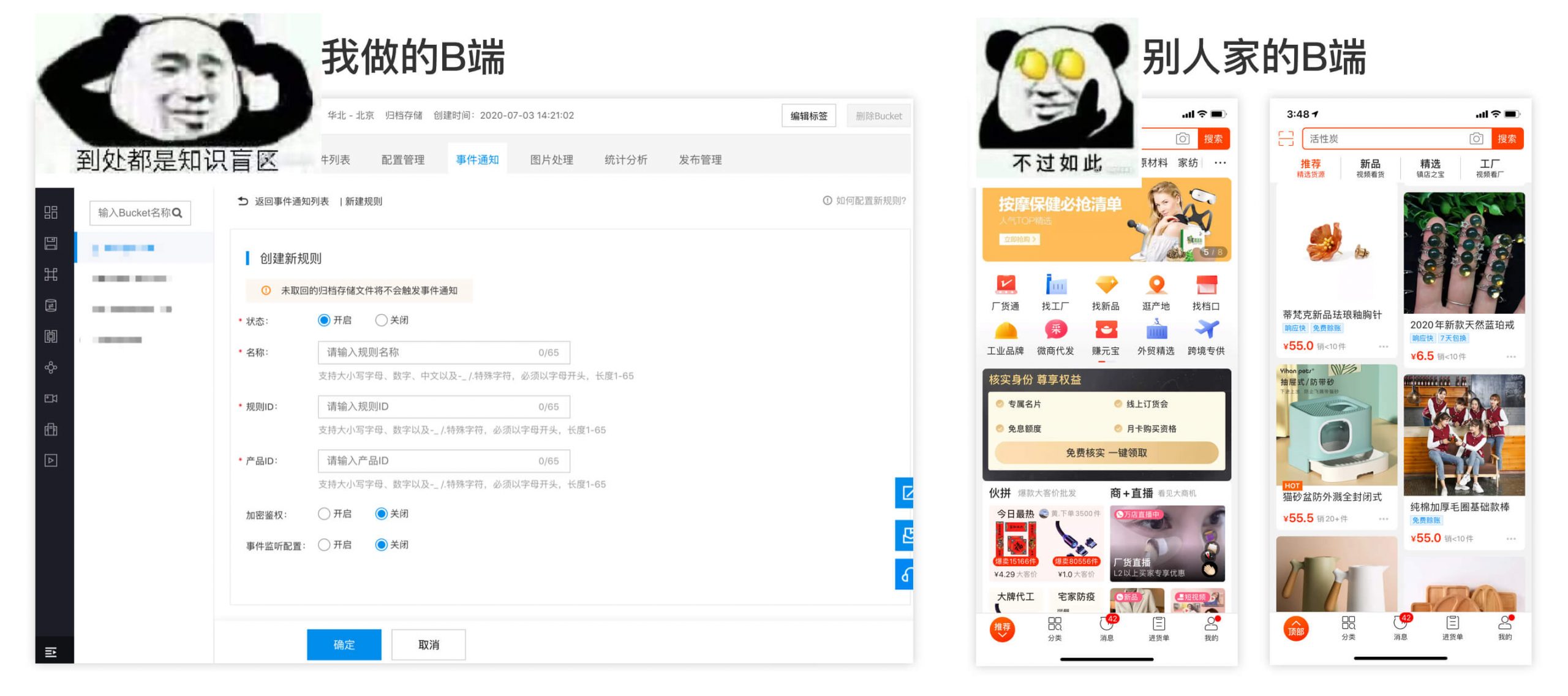The height and width of the screenshot is (696, 1568).
Task: Collapse sidebar with bottom menu icon
Action: [x=51, y=652]
